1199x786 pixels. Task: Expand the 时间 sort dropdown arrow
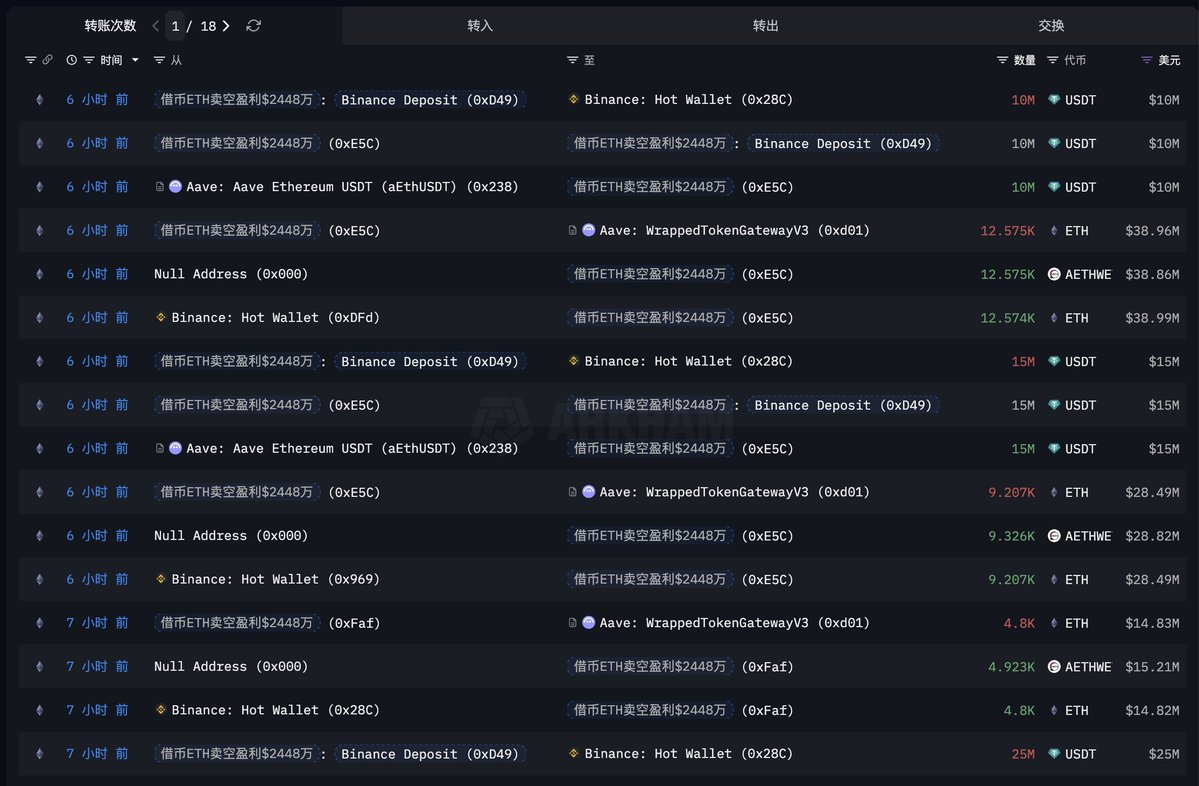pos(135,61)
